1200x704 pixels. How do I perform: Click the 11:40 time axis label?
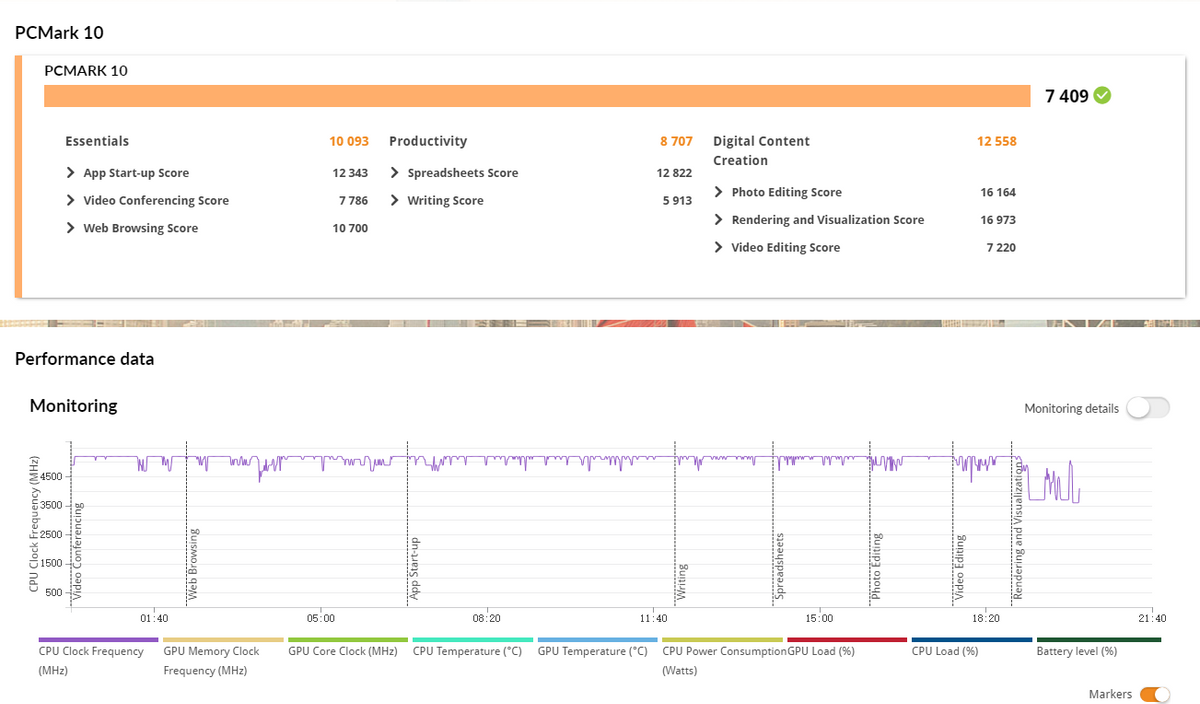[x=653, y=618]
